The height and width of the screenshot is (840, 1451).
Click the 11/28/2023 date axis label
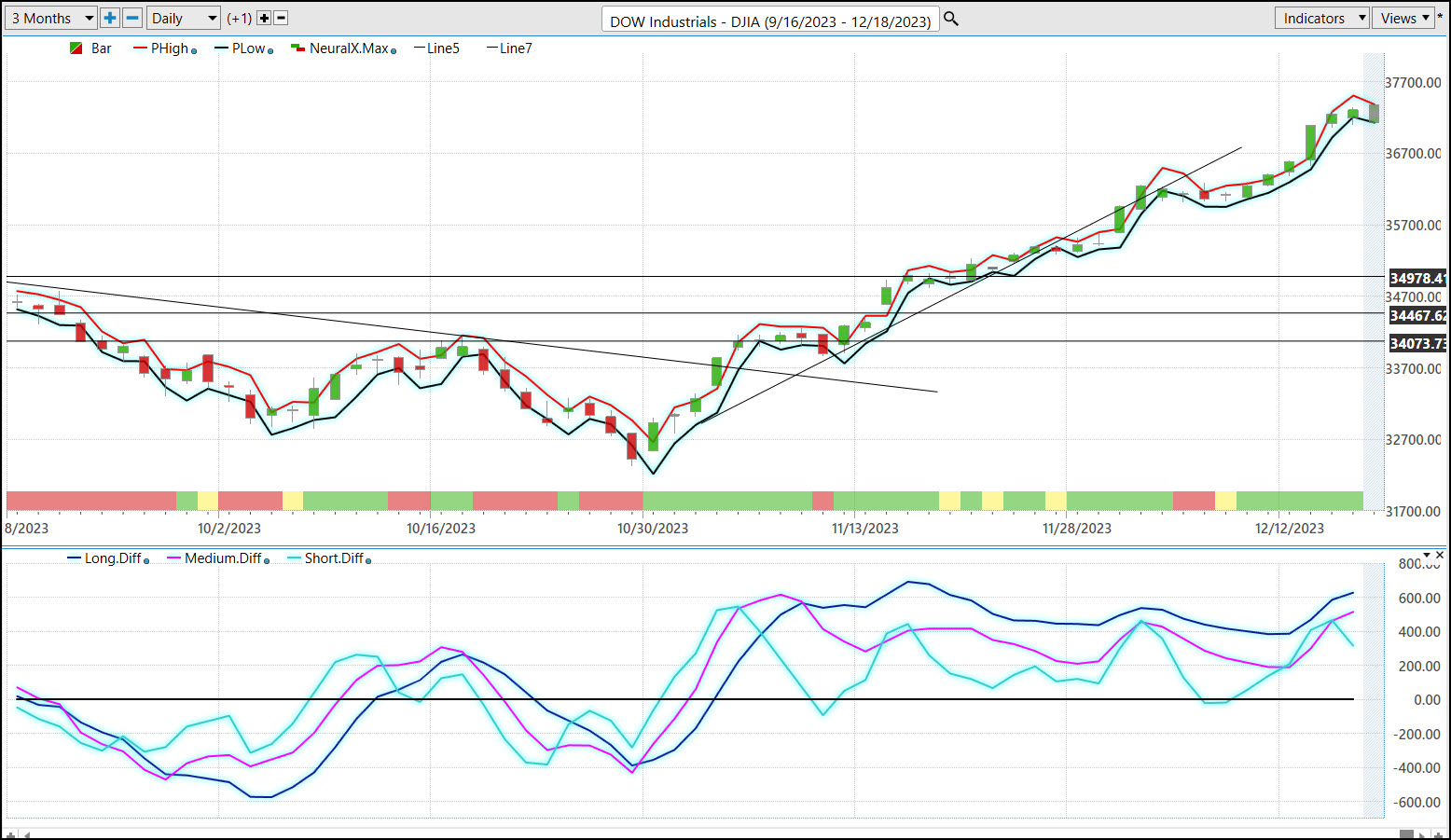[1077, 529]
